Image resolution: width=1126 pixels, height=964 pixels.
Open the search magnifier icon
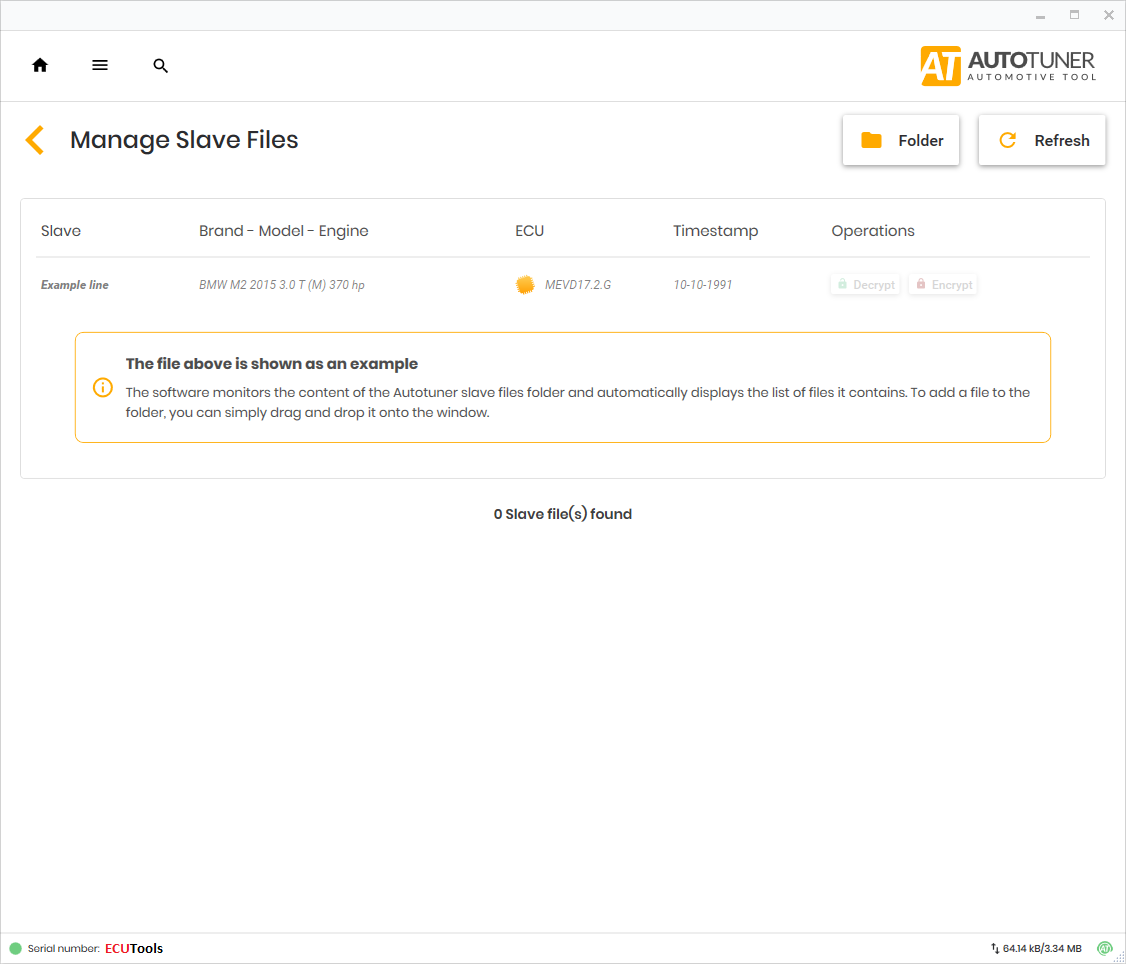point(160,66)
